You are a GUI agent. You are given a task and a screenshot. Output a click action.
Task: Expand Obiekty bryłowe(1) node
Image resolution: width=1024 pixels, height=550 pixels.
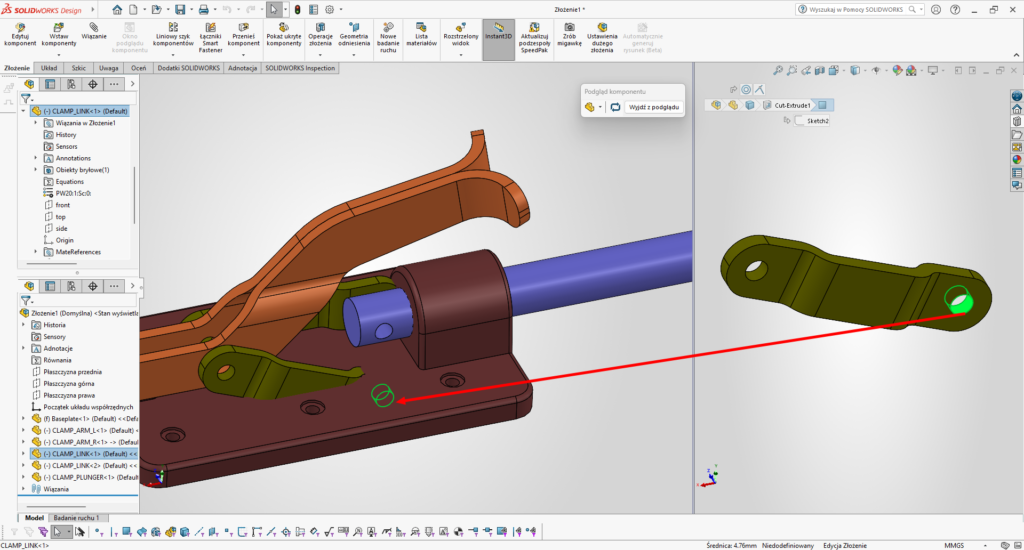(x=35, y=170)
